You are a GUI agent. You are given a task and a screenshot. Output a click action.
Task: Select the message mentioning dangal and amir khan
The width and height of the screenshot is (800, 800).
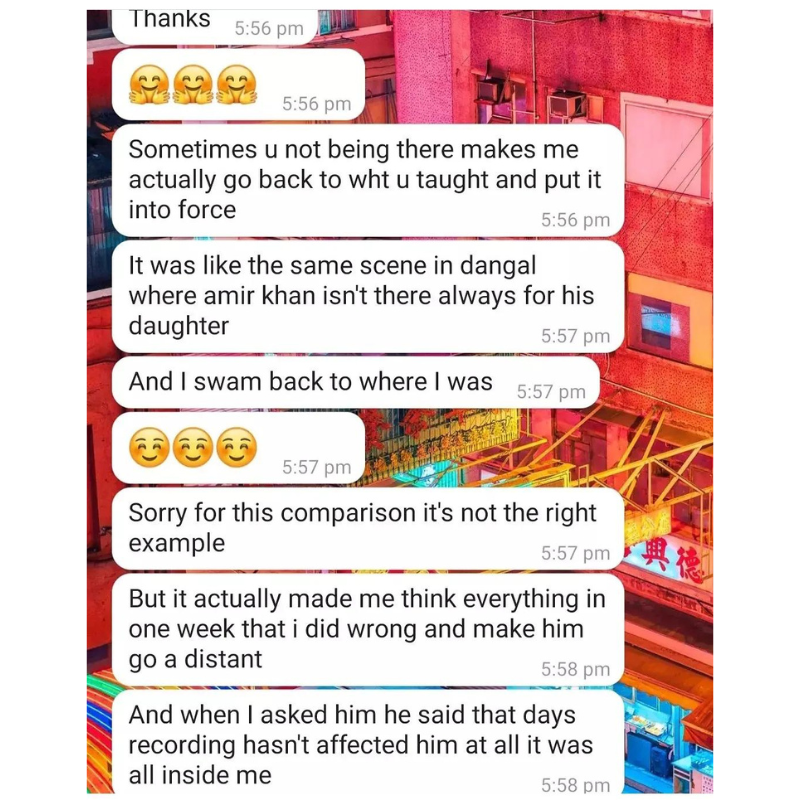[368, 297]
